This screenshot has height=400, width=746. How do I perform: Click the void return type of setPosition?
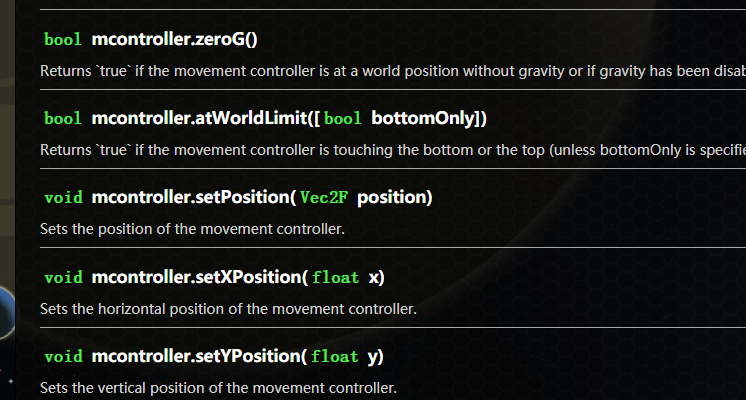click(62, 198)
